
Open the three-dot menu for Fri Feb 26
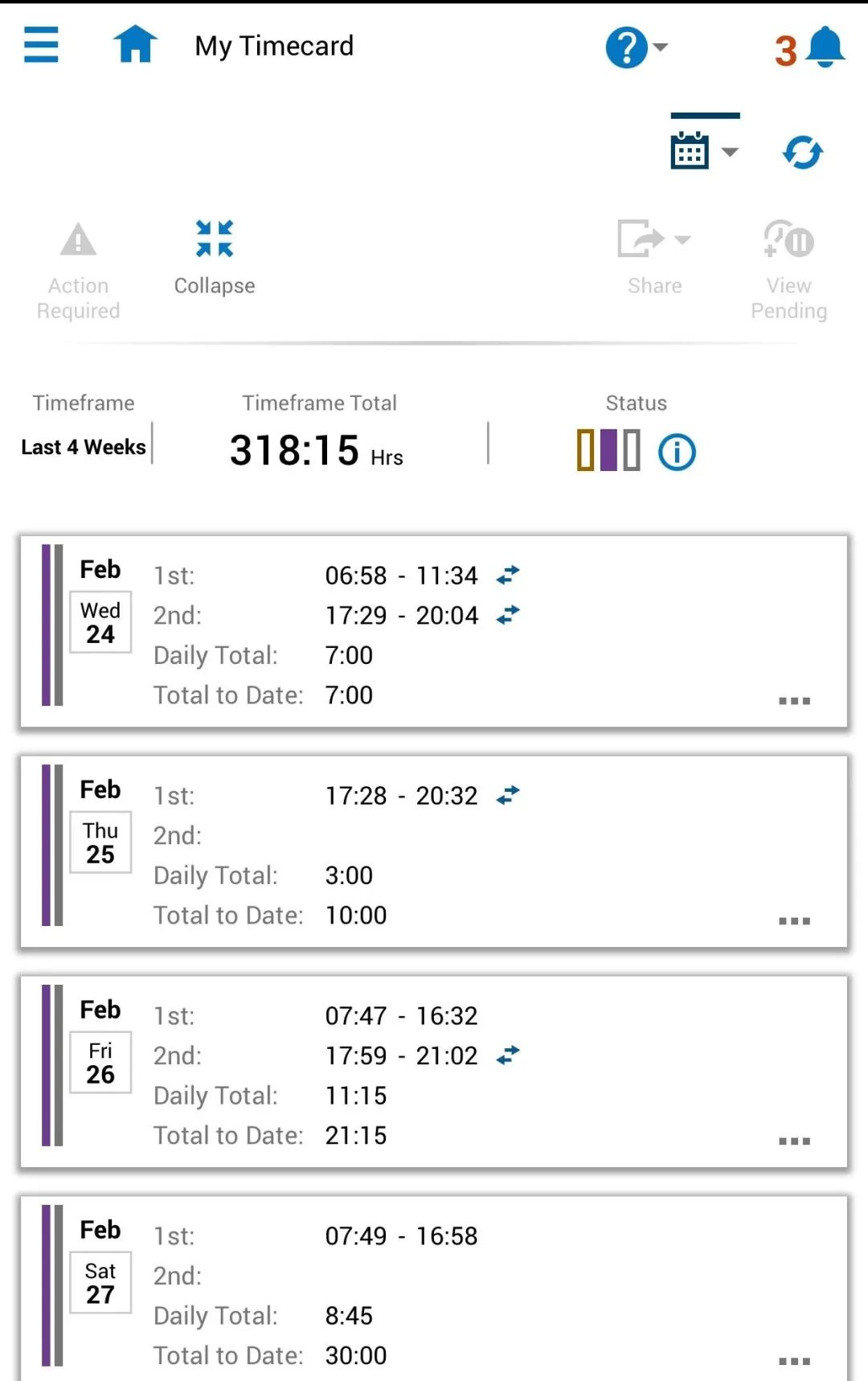point(794,1141)
